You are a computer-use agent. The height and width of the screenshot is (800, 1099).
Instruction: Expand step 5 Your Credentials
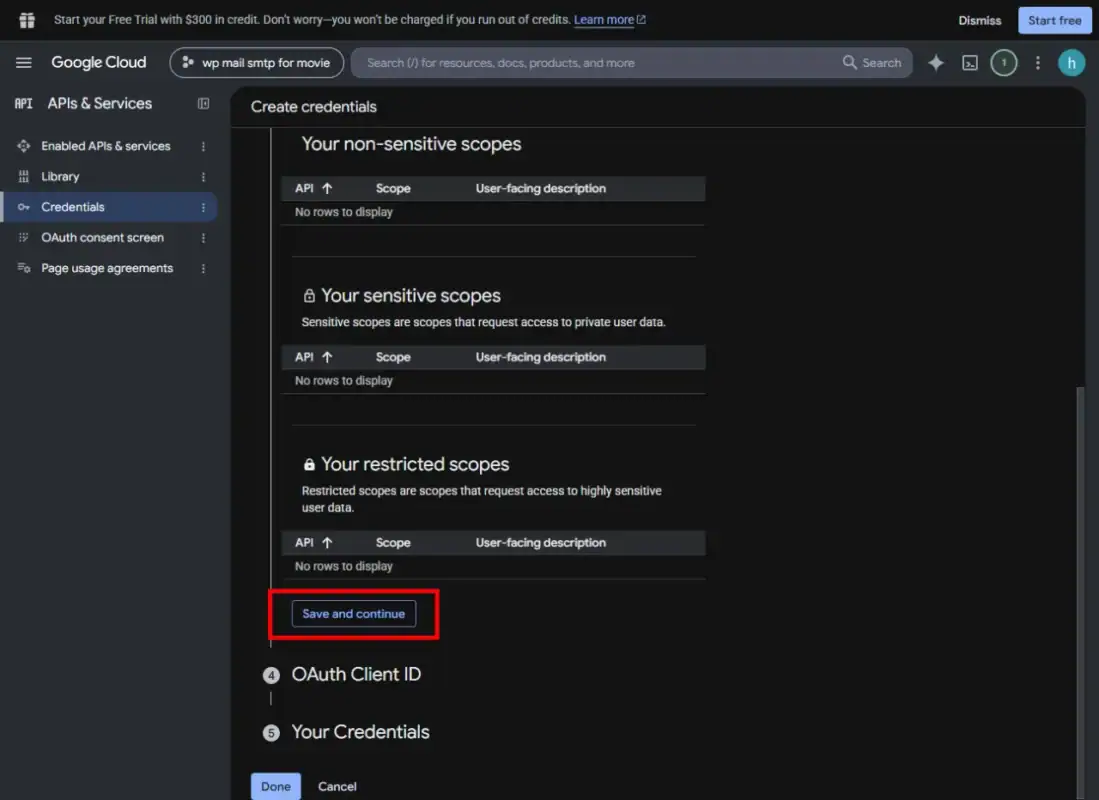point(360,732)
